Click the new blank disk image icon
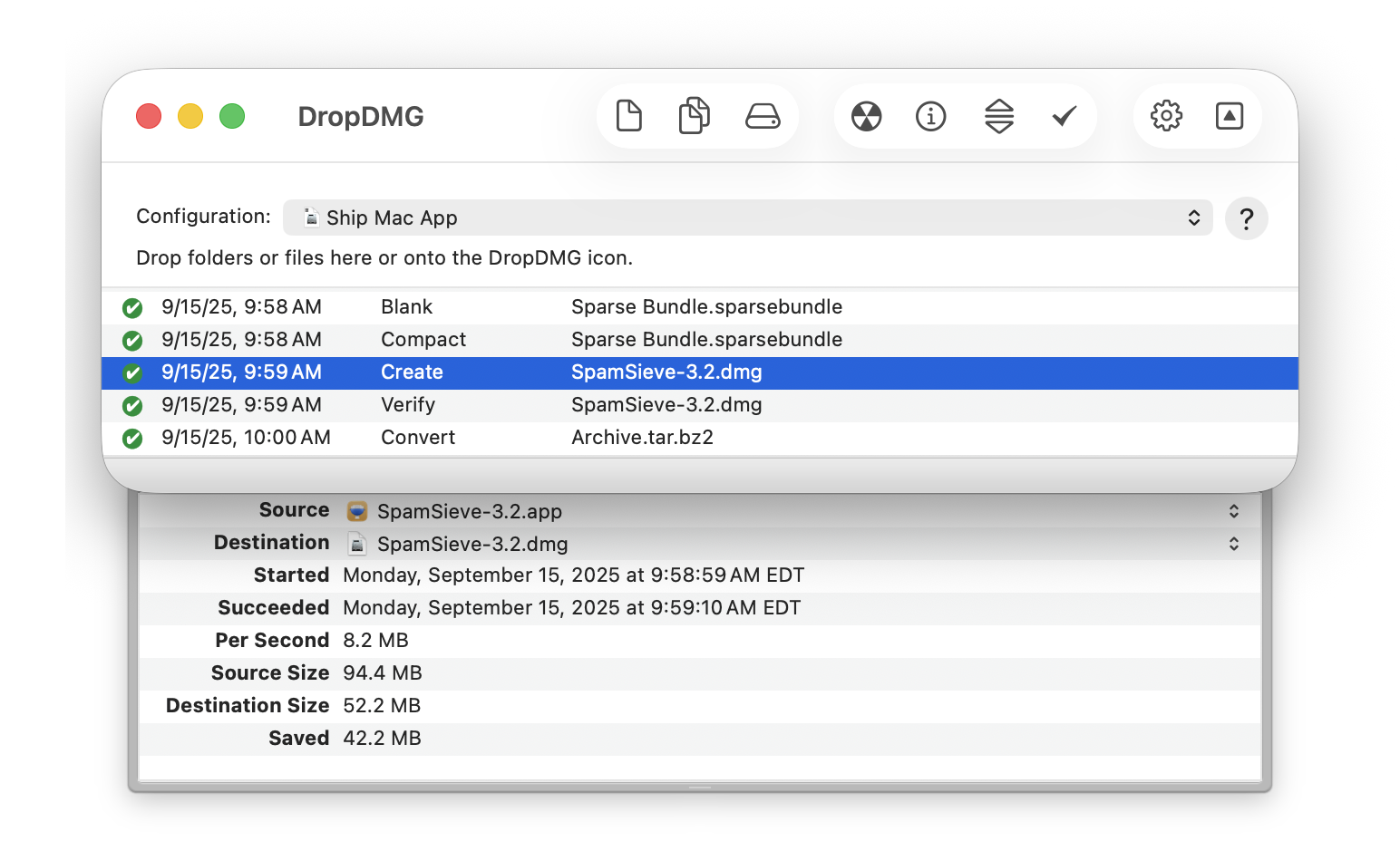 point(628,116)
